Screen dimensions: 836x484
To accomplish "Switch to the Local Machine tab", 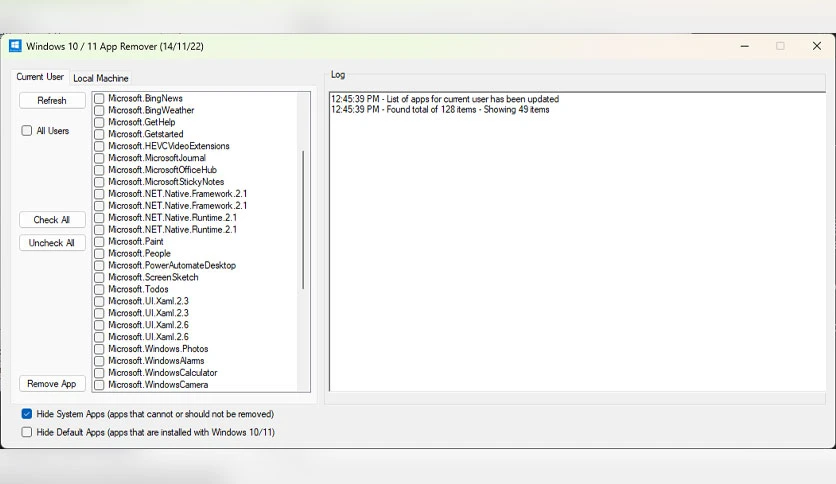I will point(101,78).
